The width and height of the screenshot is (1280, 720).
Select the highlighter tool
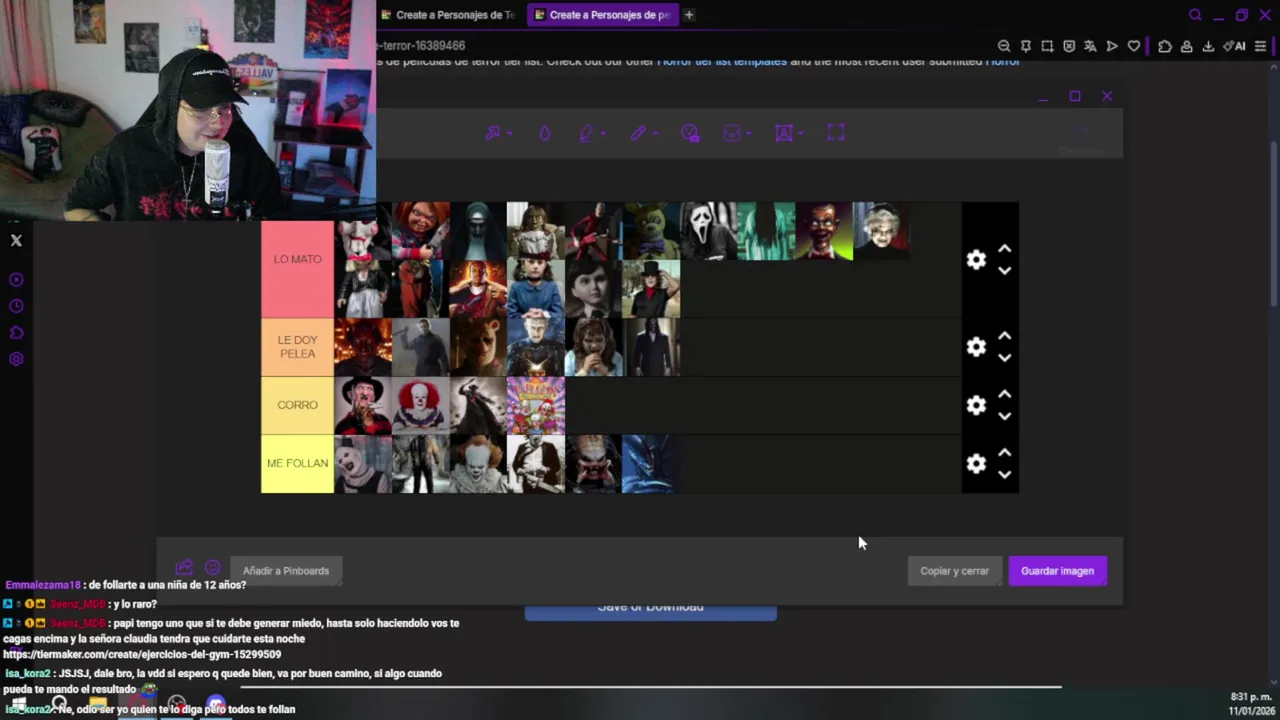click(x=587, y=133)
